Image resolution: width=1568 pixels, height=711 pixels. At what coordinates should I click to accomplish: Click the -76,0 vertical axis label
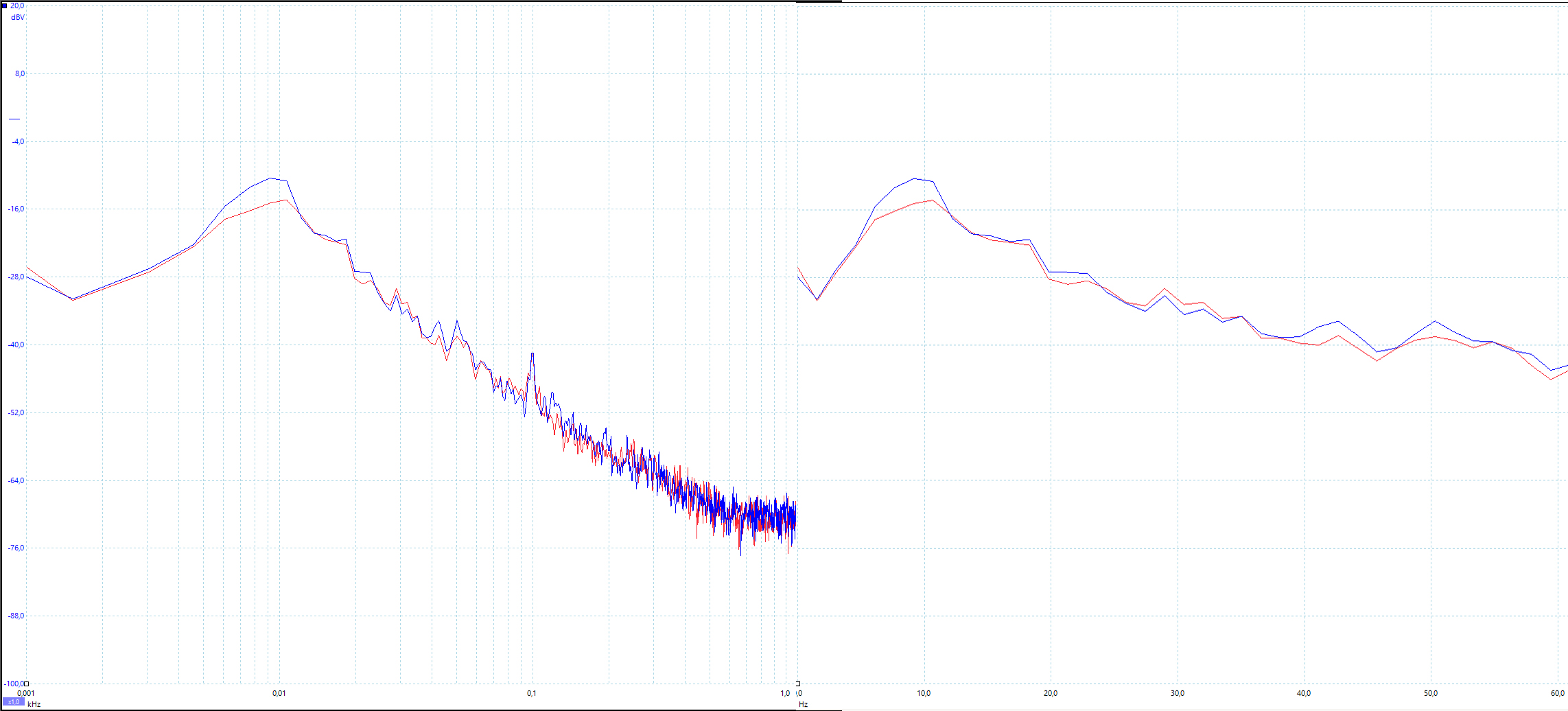click(x=16, y=548)
